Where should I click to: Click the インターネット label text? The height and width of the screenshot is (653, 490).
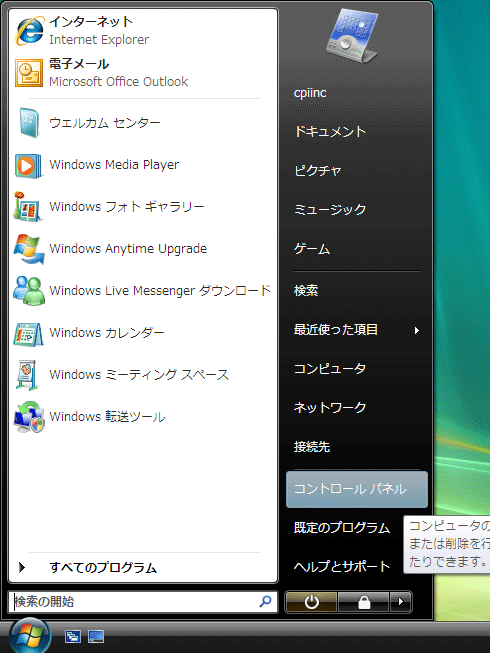coord(91,21)
